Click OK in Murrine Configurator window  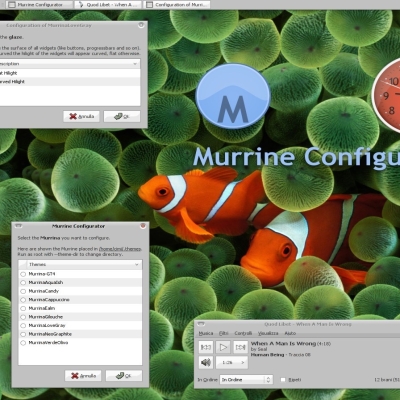click(124, 376)
